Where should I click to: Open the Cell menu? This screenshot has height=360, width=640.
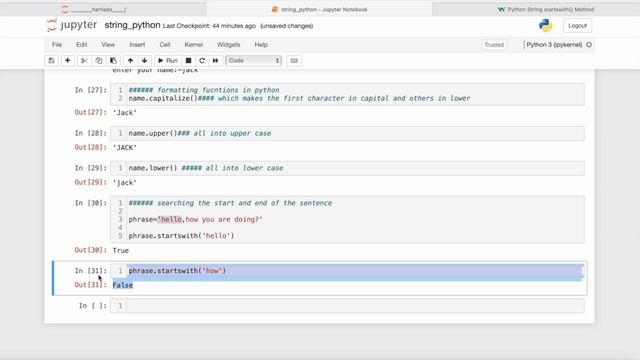[165, 44]
